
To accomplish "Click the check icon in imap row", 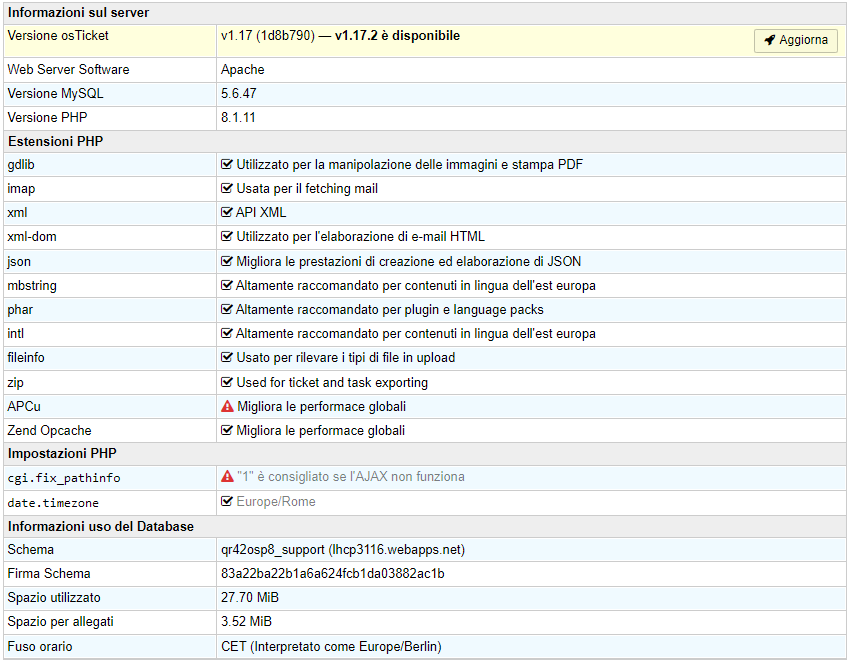I will tap(227, 189).
